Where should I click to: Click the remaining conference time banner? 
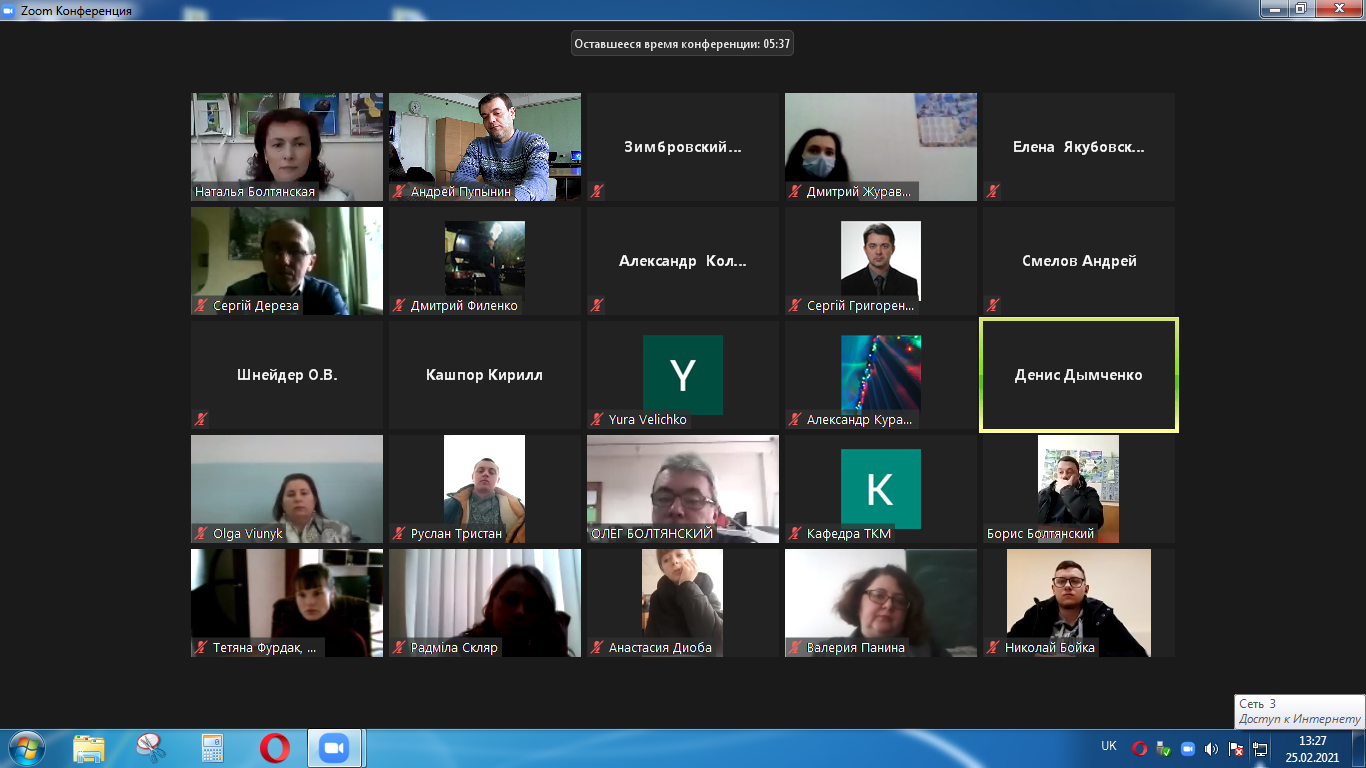[682, 43]
